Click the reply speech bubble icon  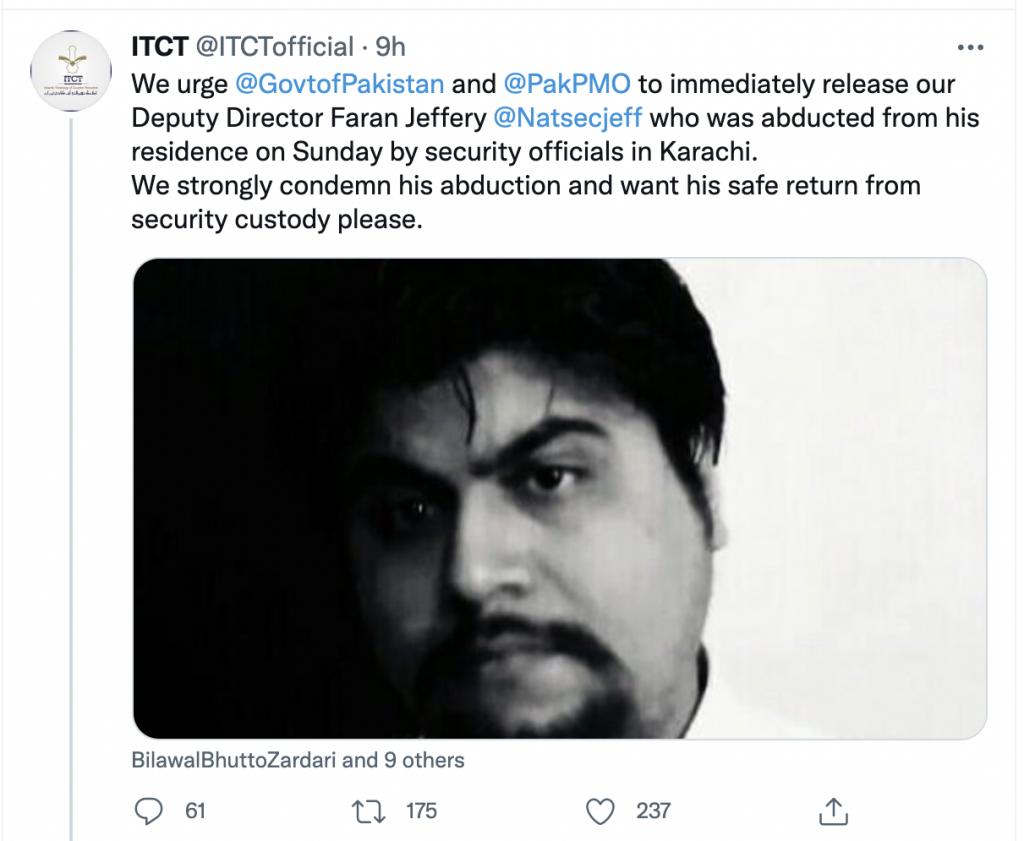147,809
